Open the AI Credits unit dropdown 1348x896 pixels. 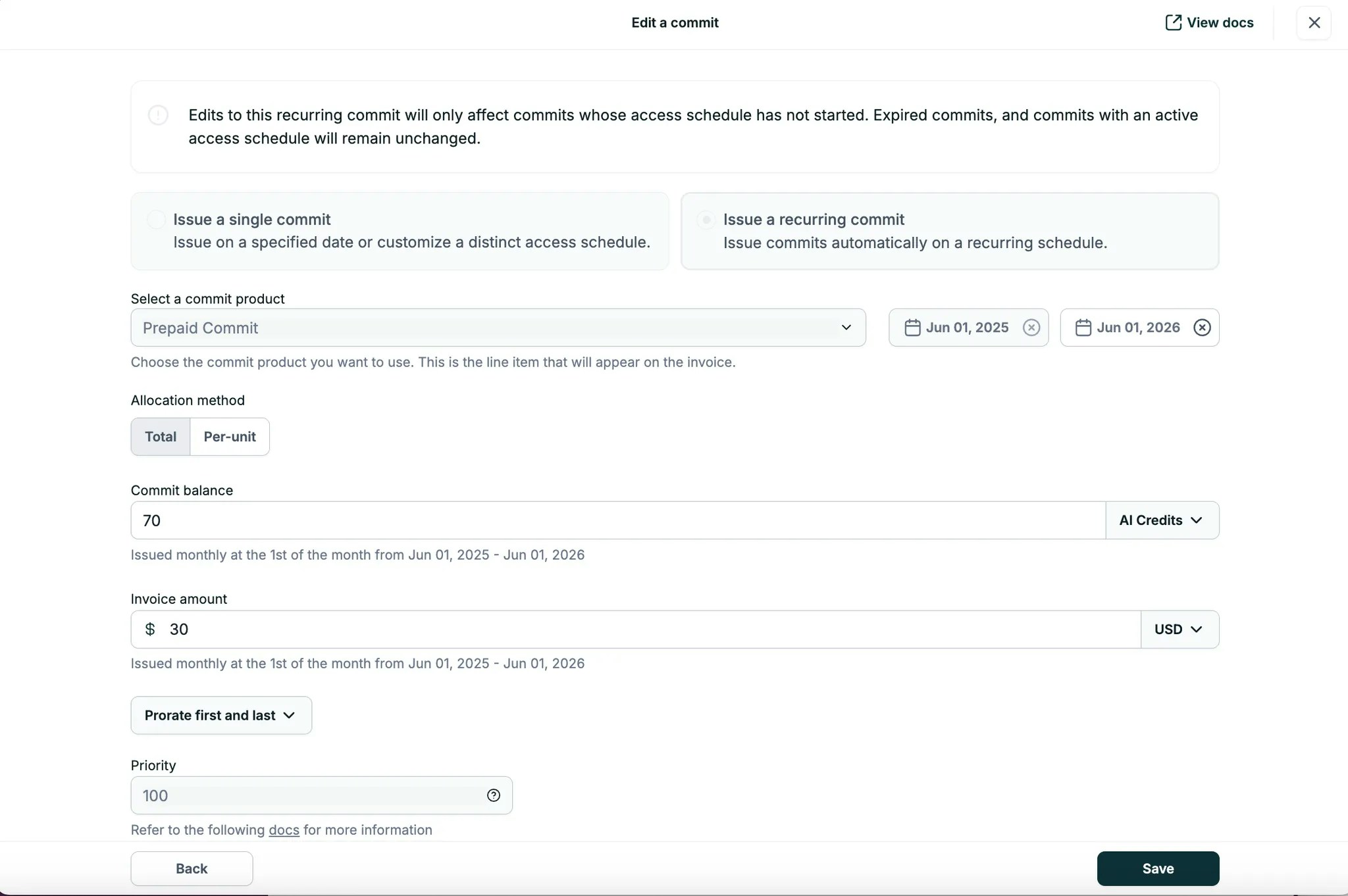1161,520
